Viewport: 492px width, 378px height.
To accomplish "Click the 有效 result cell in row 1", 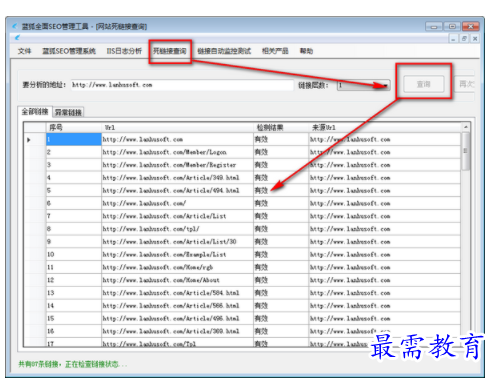I will pos(281,139).
